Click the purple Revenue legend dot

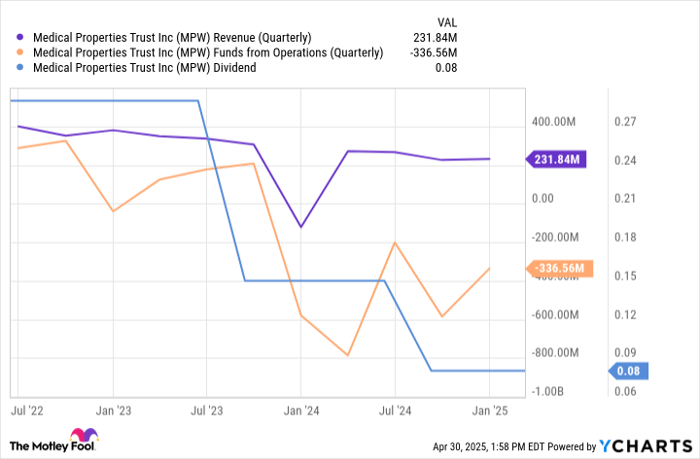point(20,38)
